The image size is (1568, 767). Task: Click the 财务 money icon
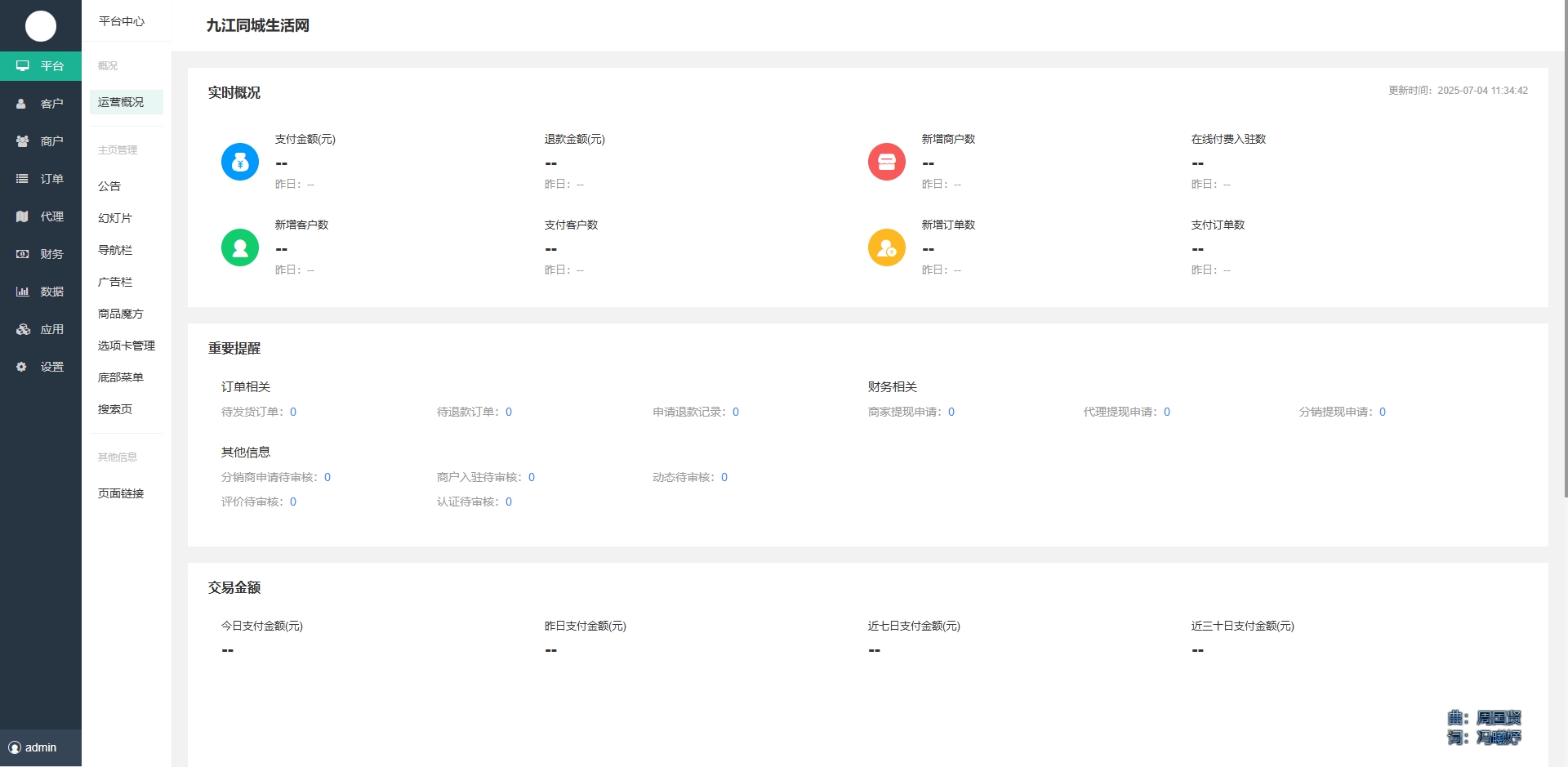(22, 254)
